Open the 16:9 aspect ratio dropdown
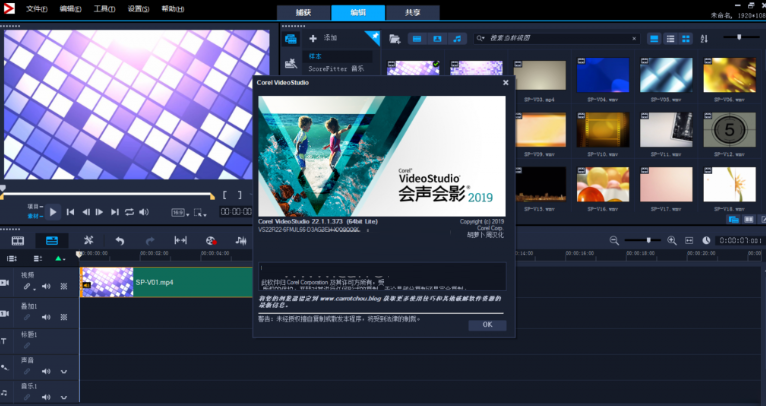Screen dimensions: 766x406 (x=180, y=213)
